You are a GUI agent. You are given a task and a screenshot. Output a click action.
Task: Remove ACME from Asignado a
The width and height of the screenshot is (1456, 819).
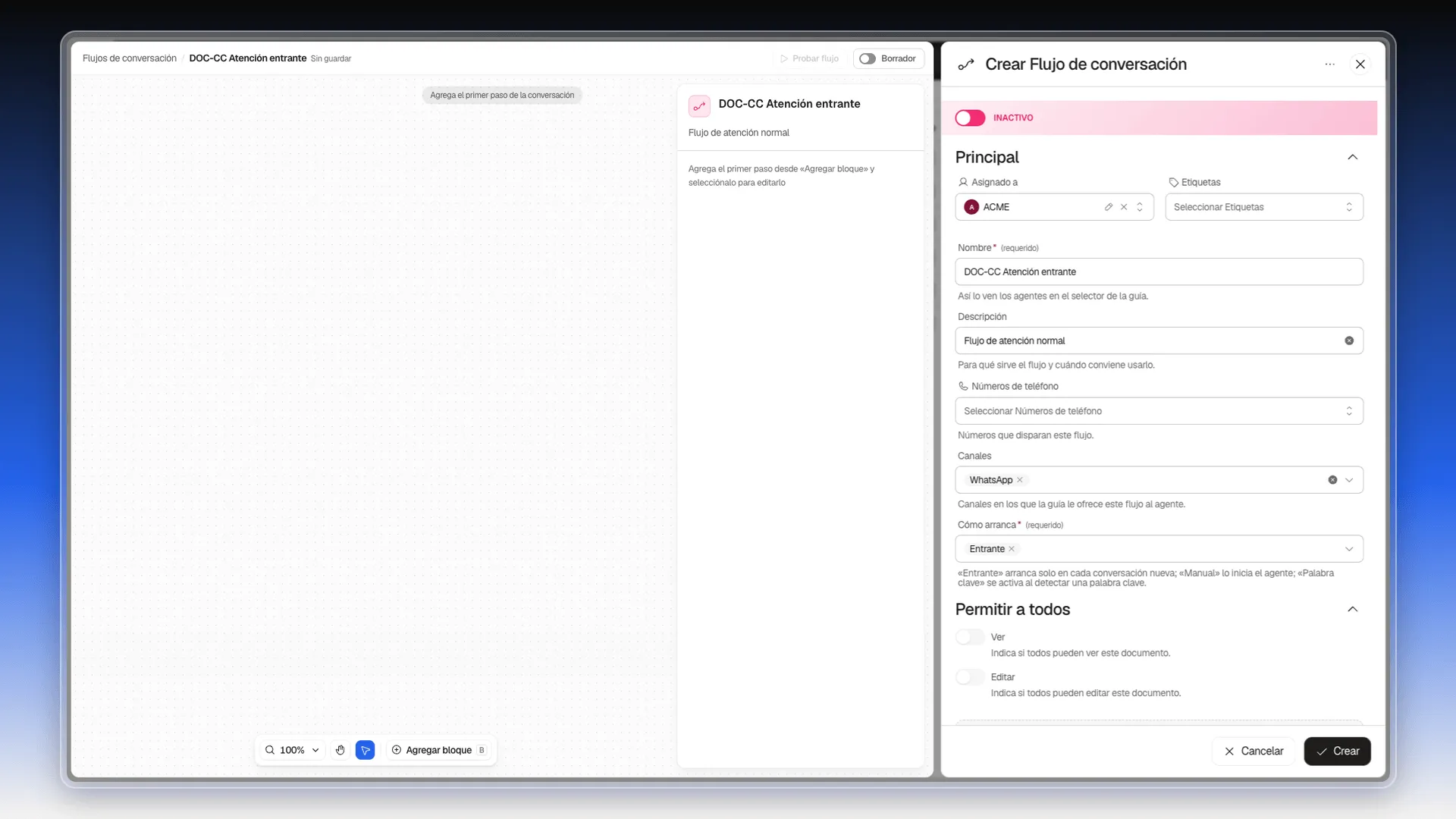point(1124,207)
